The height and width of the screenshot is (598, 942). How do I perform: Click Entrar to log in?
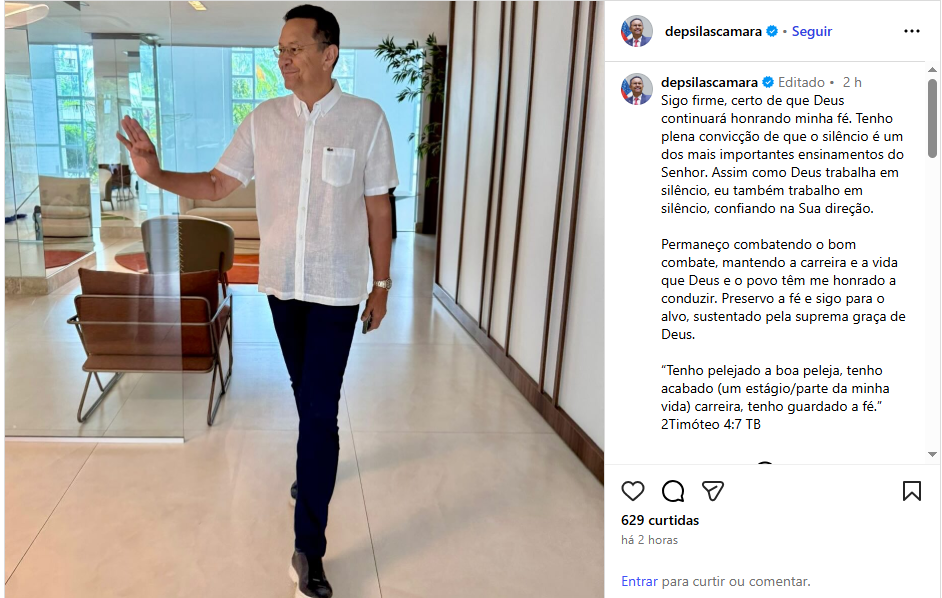tap(639, 581)
